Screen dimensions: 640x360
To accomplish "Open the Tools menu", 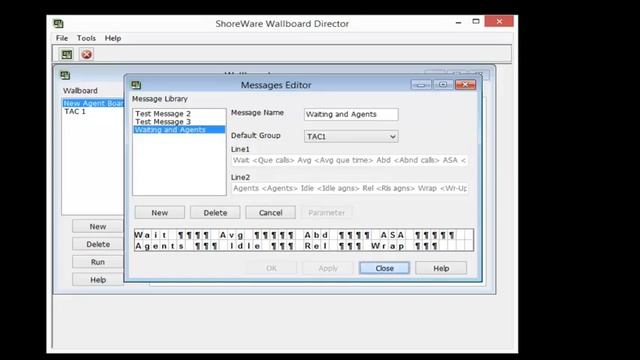I will point(86,38).
